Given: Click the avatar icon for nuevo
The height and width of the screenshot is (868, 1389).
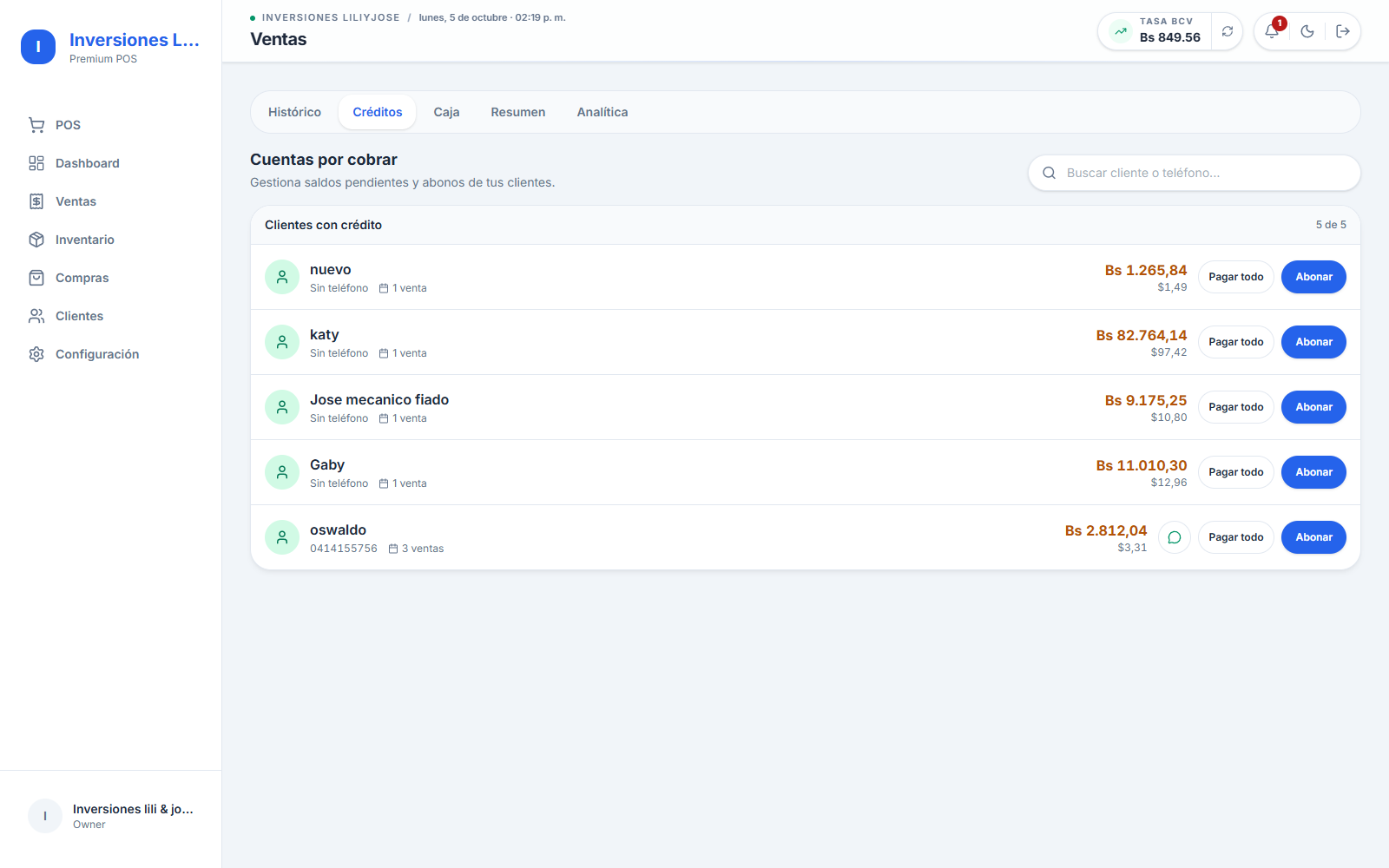Looking at the screenshot, I should point(282,277).
